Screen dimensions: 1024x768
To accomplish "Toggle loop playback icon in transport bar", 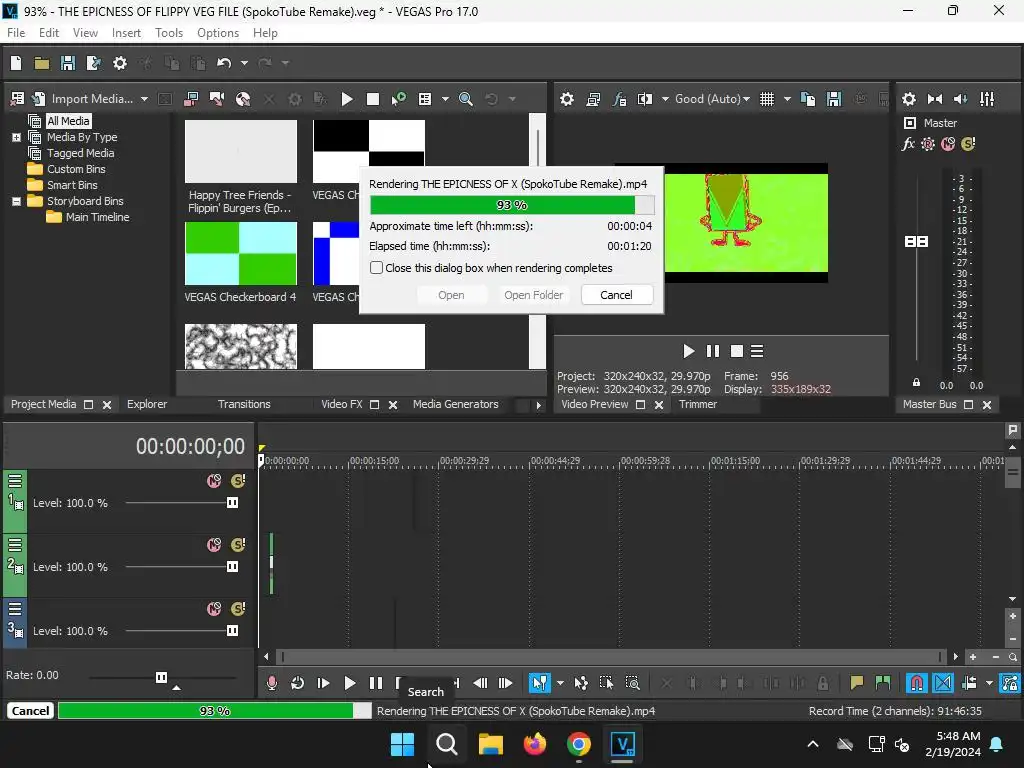I will point(297,683).
